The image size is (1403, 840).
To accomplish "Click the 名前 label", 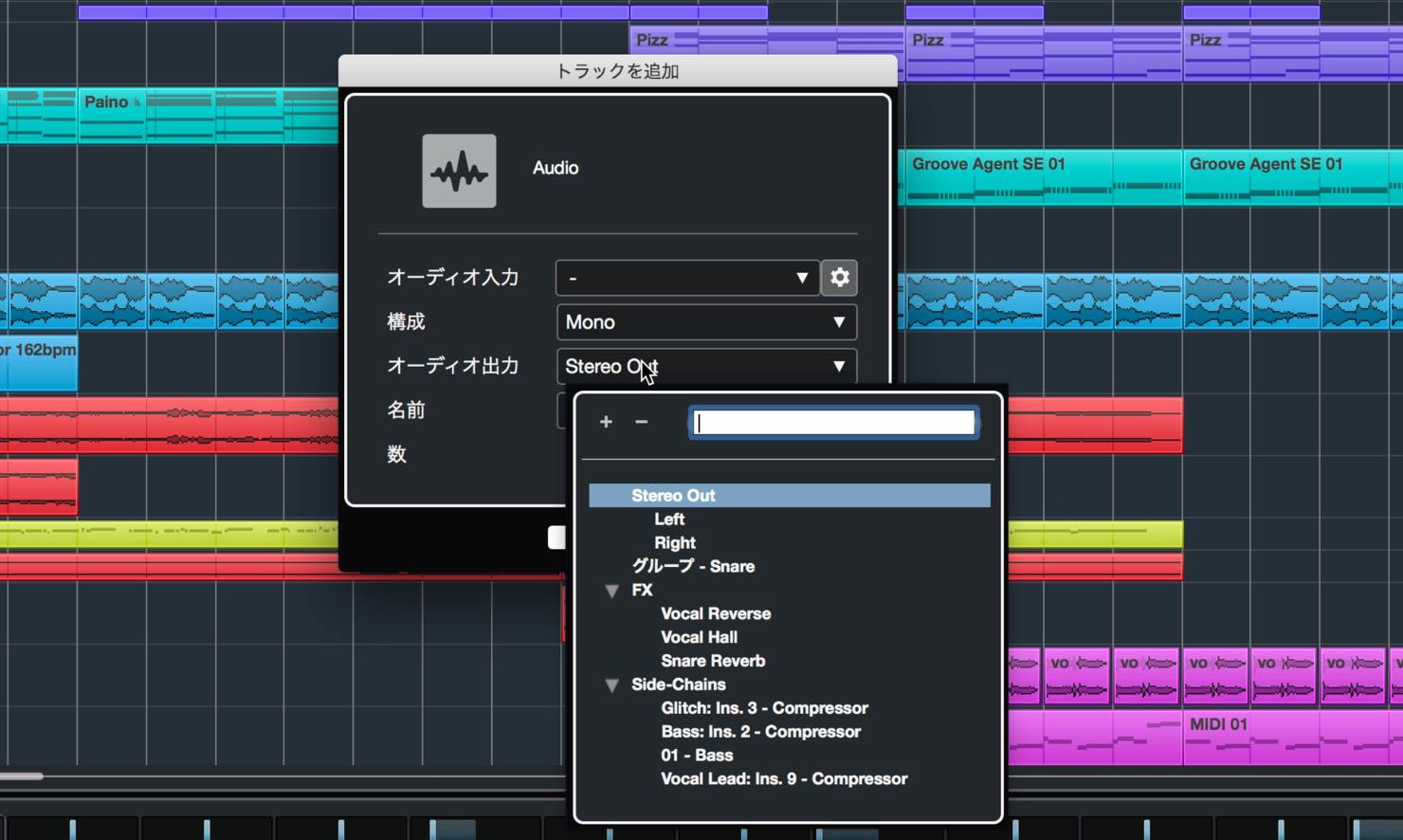I will (x=406, y=411).
